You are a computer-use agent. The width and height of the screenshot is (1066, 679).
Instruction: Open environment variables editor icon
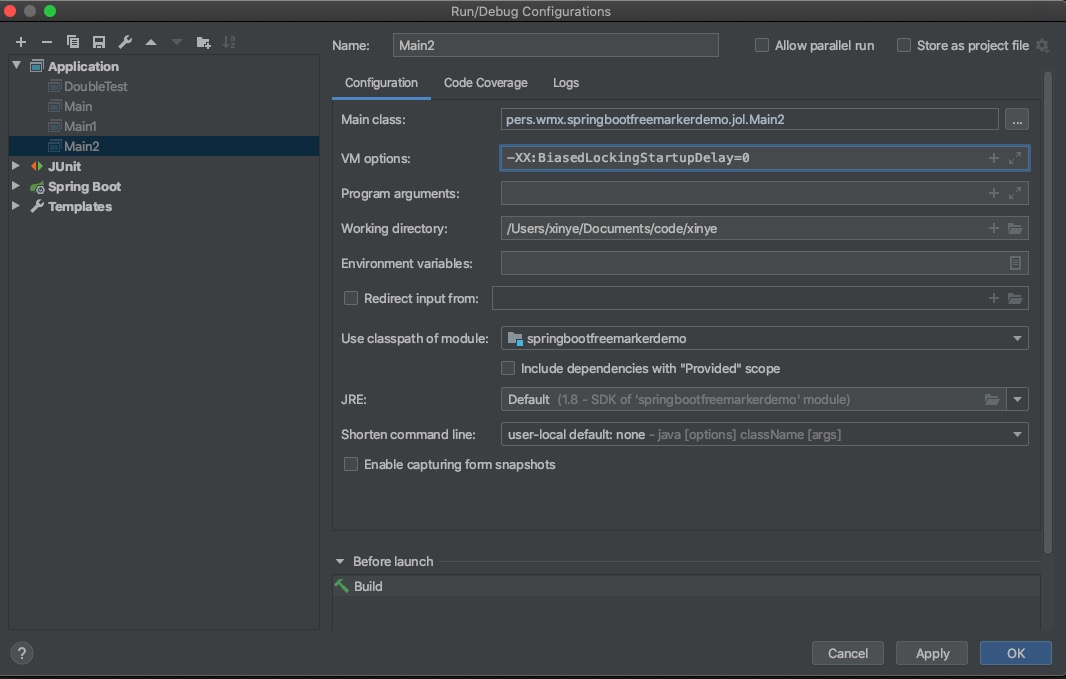pos(1015,263)
